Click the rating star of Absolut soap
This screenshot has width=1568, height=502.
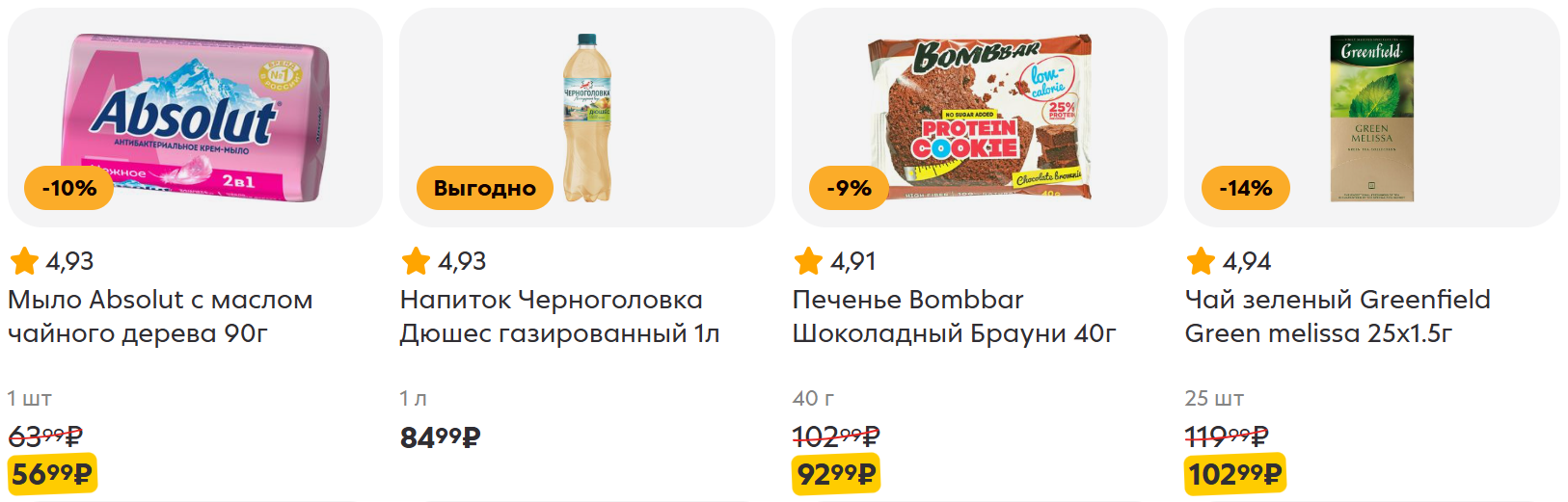click(24, 261)
